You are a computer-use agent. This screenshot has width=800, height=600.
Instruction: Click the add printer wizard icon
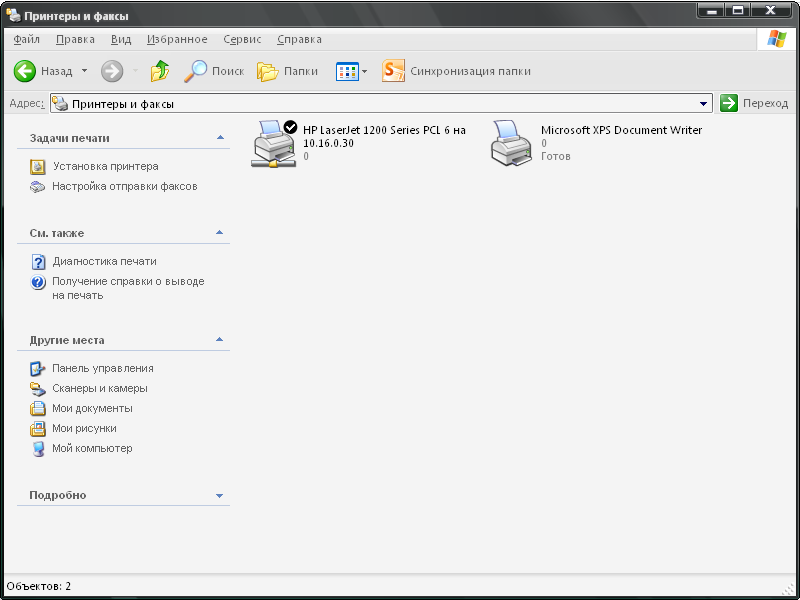click(x=38, y=167)
